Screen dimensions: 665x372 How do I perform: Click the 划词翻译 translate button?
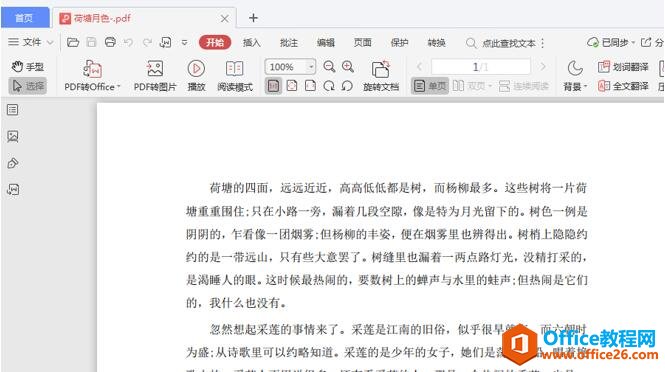coord(623,67)
